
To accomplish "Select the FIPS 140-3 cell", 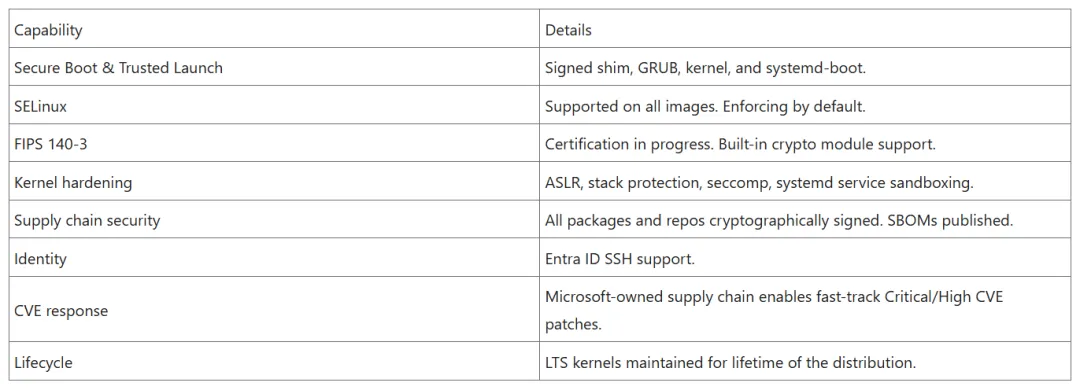I will pos(274,143).
